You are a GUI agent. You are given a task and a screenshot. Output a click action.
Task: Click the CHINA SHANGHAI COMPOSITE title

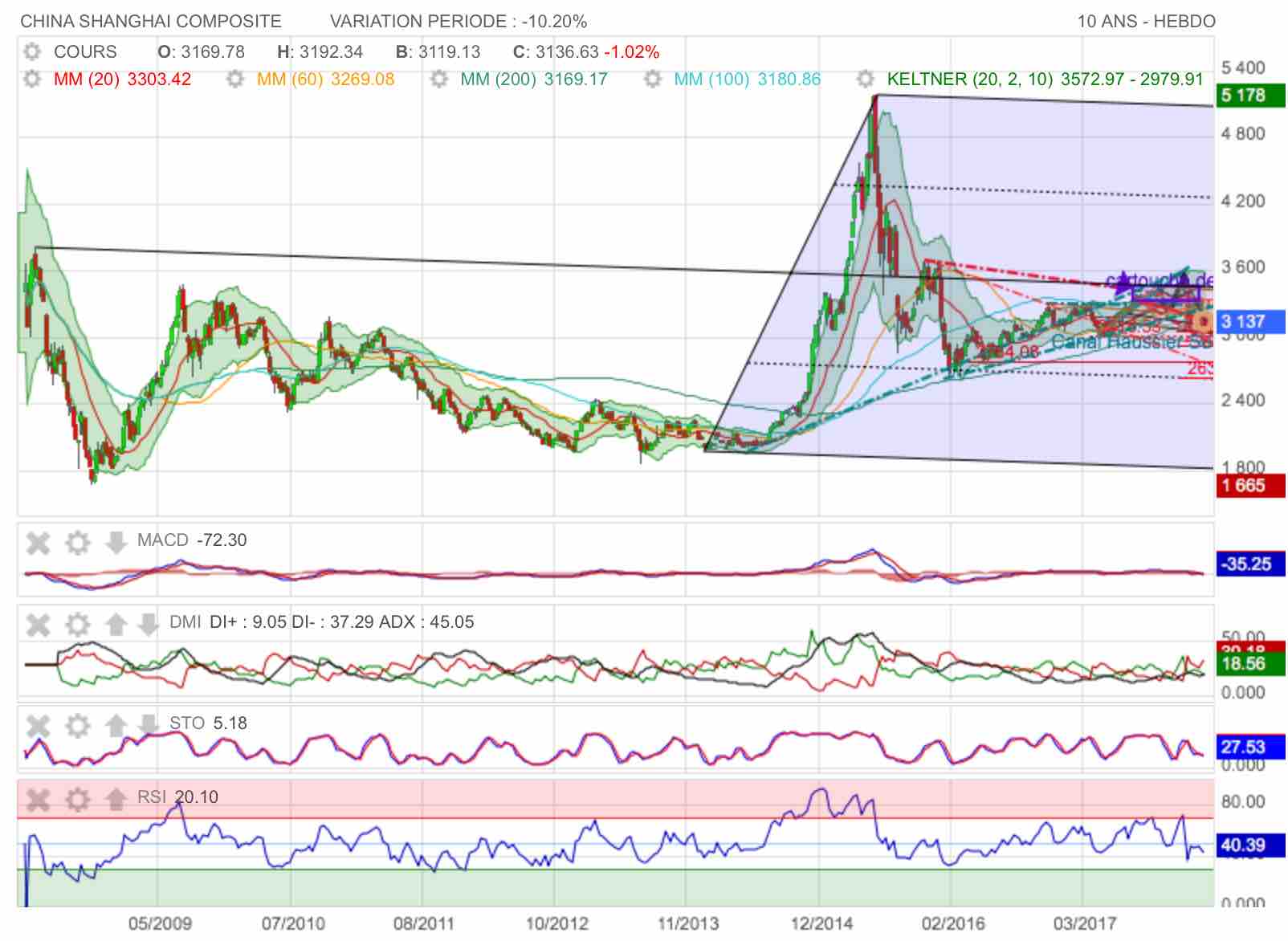click(x=151, y=22)
